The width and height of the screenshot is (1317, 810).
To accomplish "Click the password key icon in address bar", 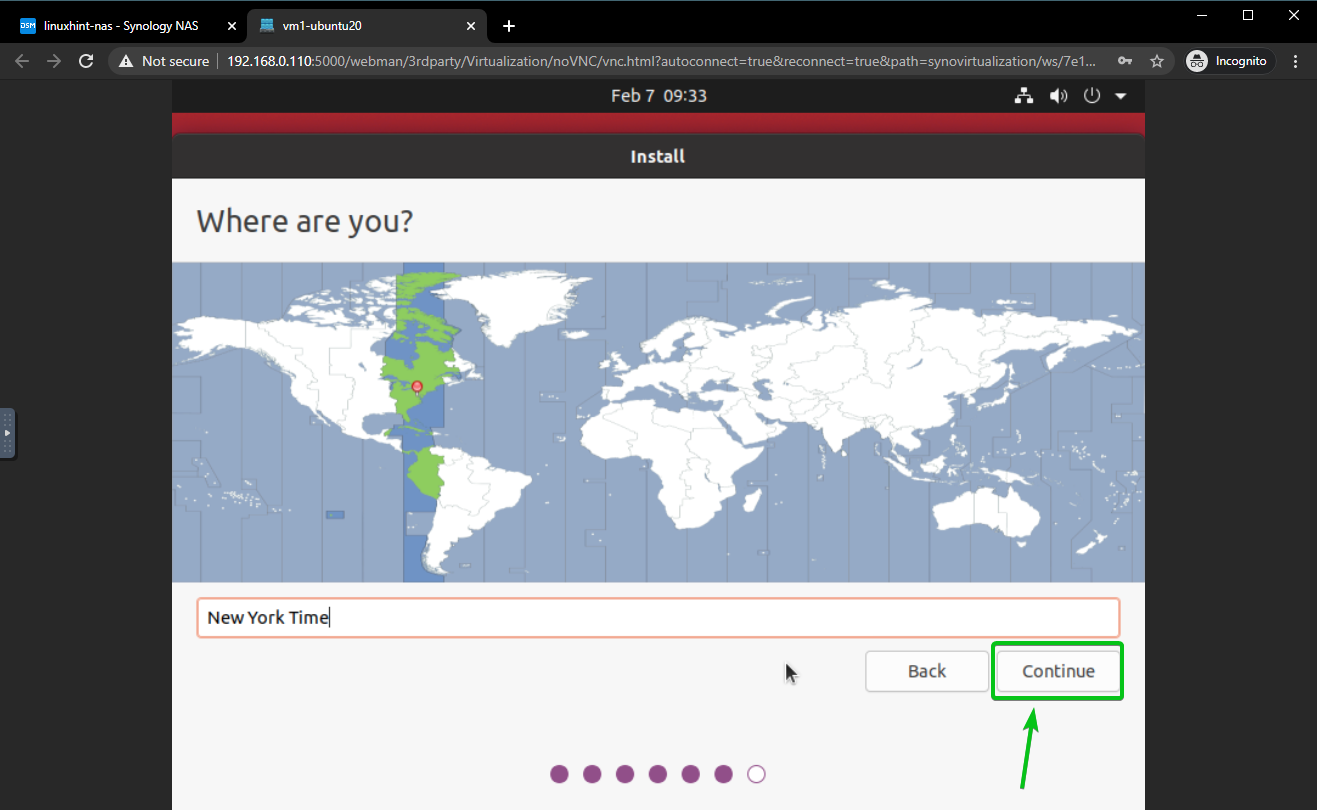I will 1125,61.
